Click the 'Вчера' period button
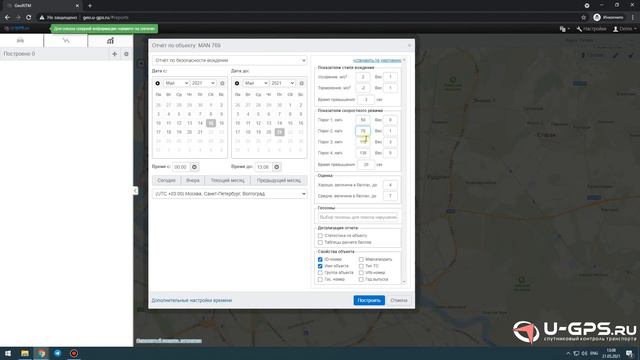The height and width of the screenshot is (360, 640). (193, 180)
